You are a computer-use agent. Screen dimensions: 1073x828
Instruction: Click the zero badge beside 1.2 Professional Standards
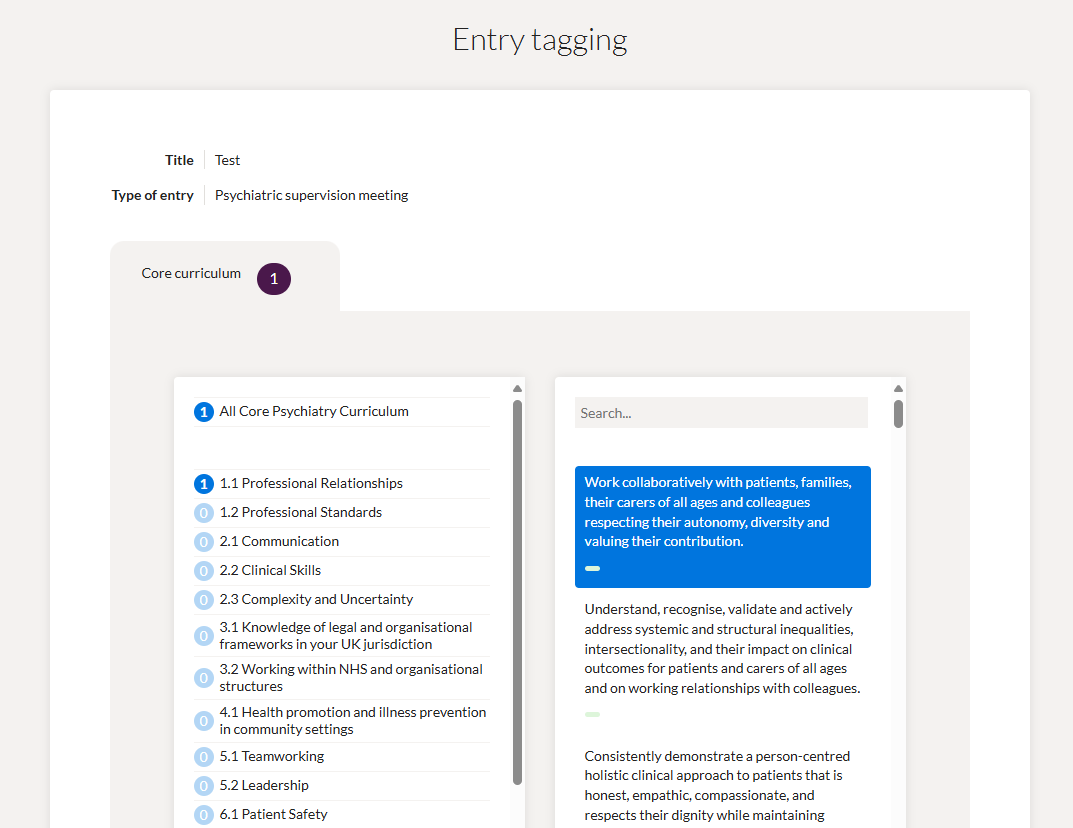pyautogui.click(x=203, y=513)
